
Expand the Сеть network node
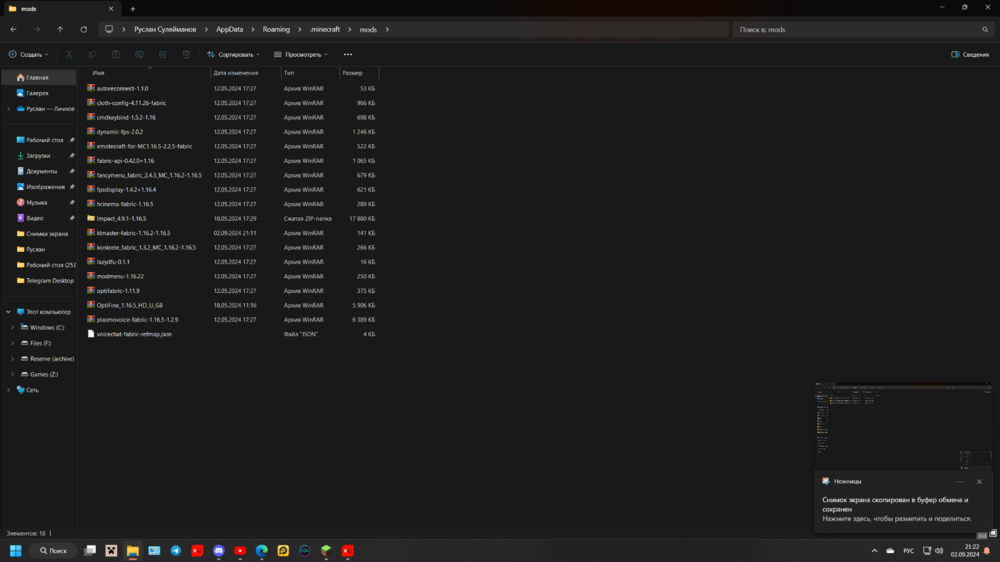pyautogui.click(x=8, y=390)
